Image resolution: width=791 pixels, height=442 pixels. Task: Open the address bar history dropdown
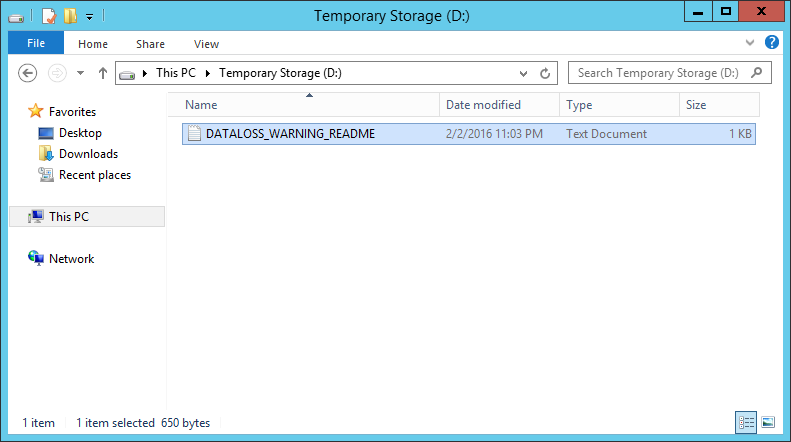pos(523,74)
